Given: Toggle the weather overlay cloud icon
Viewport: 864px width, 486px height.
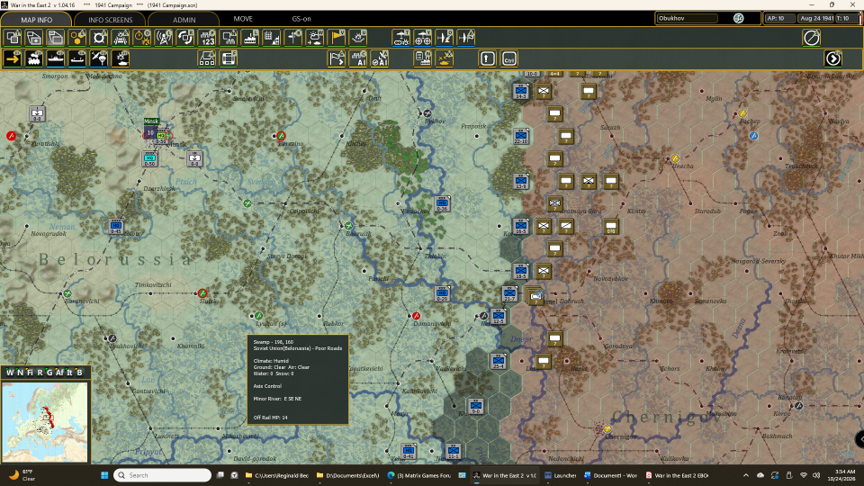Looking at the screenshot, I should click(315, 37).
